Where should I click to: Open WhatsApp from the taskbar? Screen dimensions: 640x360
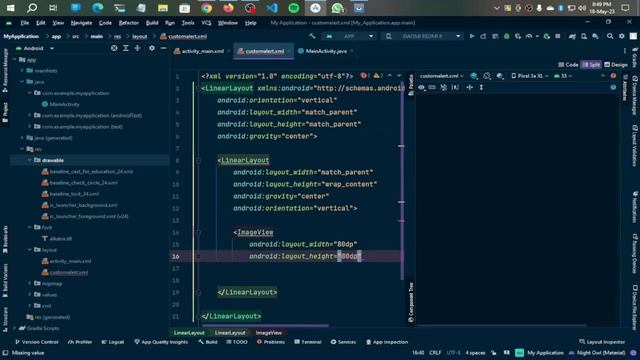[x=337, y=8]
